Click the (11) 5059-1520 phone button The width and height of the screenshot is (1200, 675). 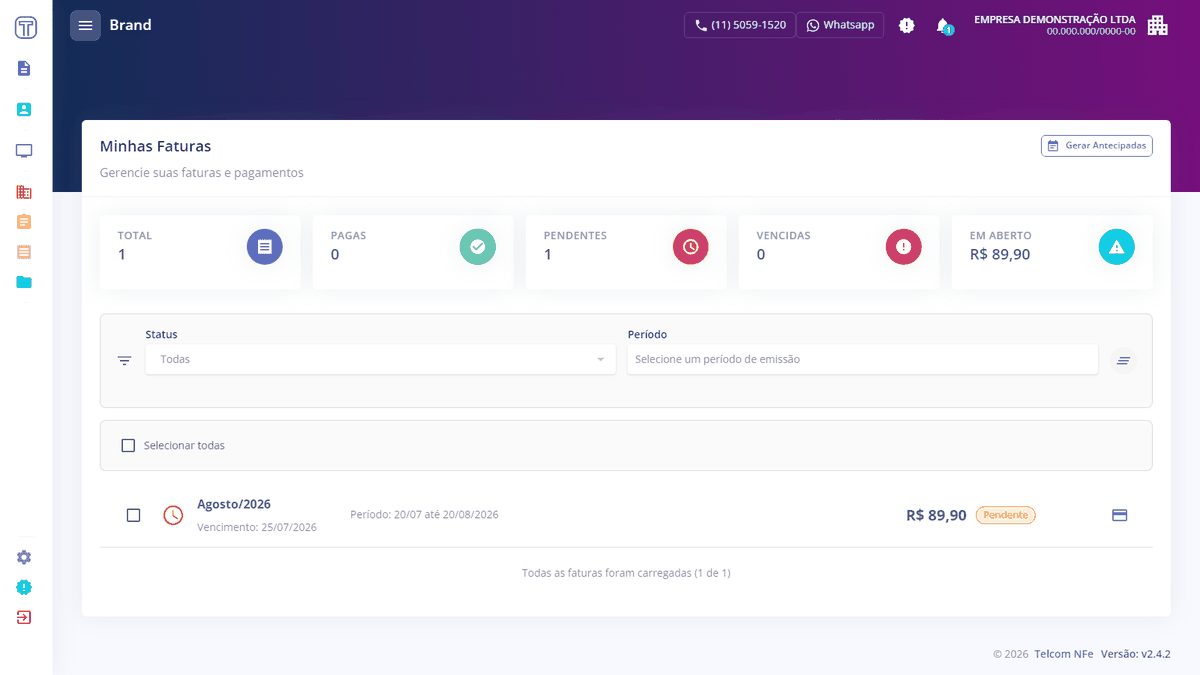click(740, 25)
